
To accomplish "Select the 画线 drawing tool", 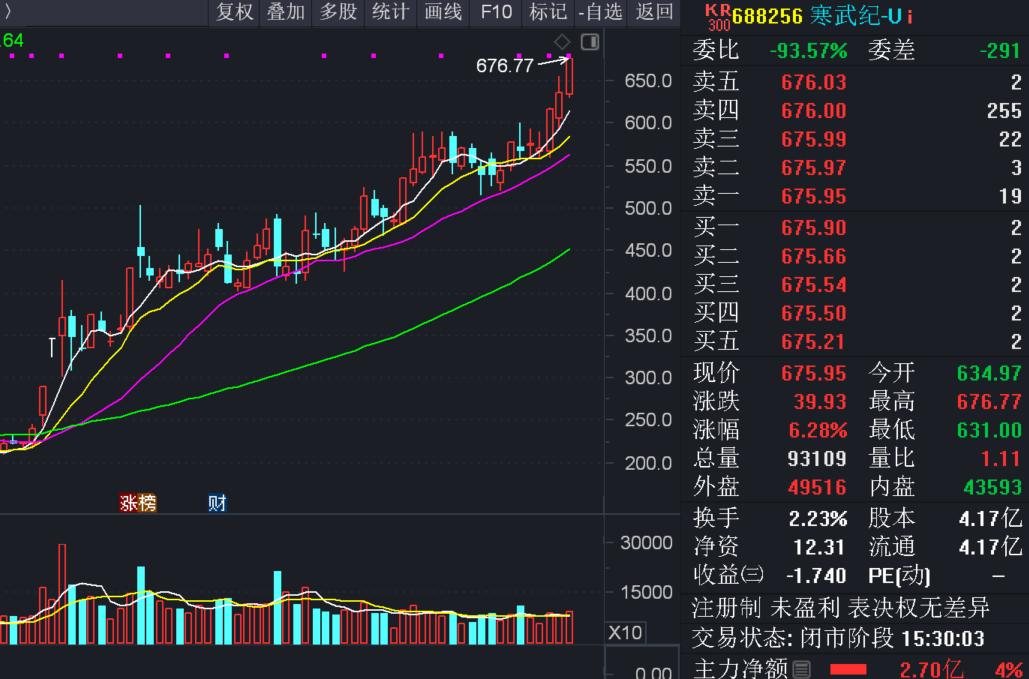I will pyautogui.click(x=442, y=14).
